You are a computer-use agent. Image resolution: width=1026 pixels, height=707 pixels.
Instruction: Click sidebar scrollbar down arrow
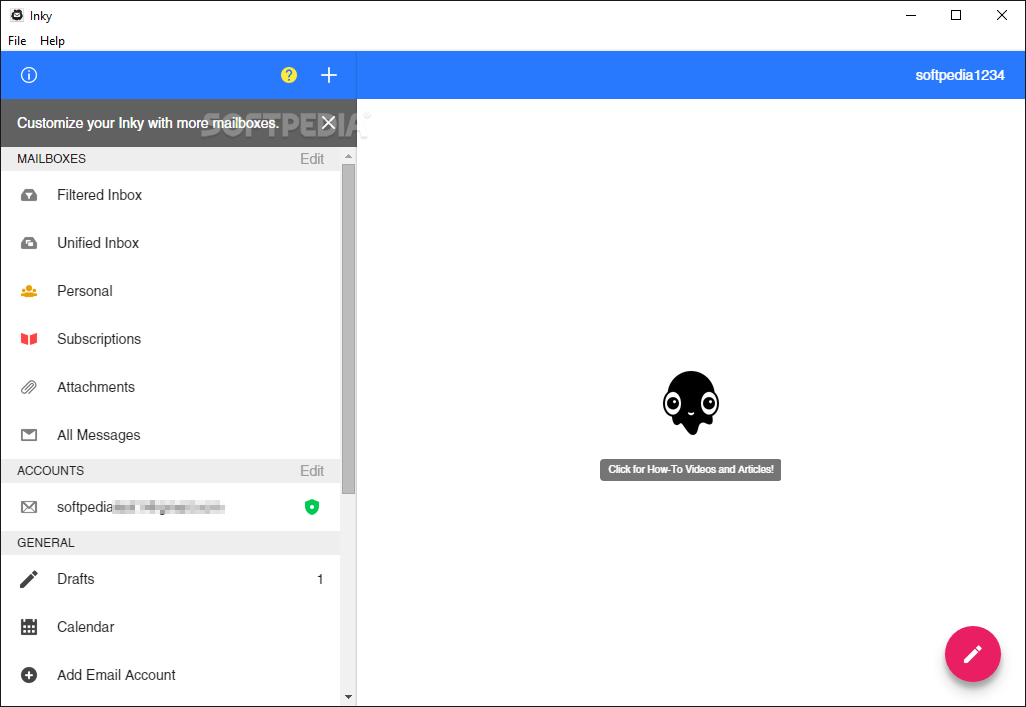coord(348,697)
